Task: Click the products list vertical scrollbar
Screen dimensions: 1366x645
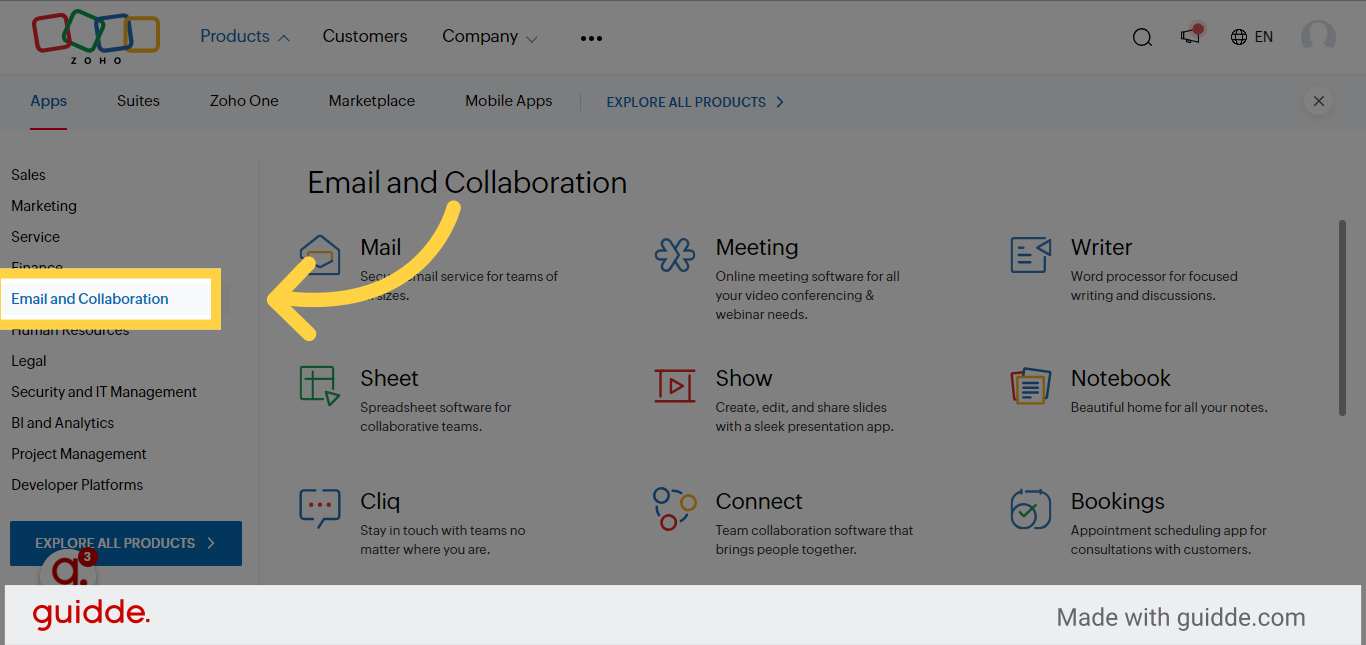Action: (1342, 317)
